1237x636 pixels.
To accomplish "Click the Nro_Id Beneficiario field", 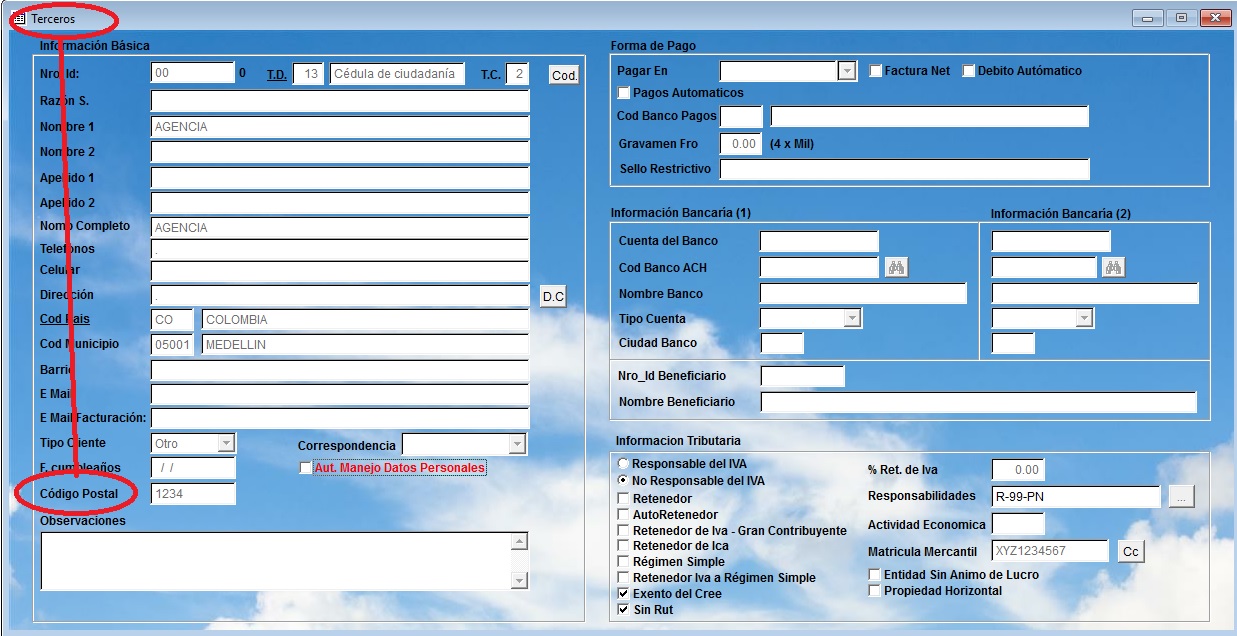I will pyautogui.click(x=802, y=376).
